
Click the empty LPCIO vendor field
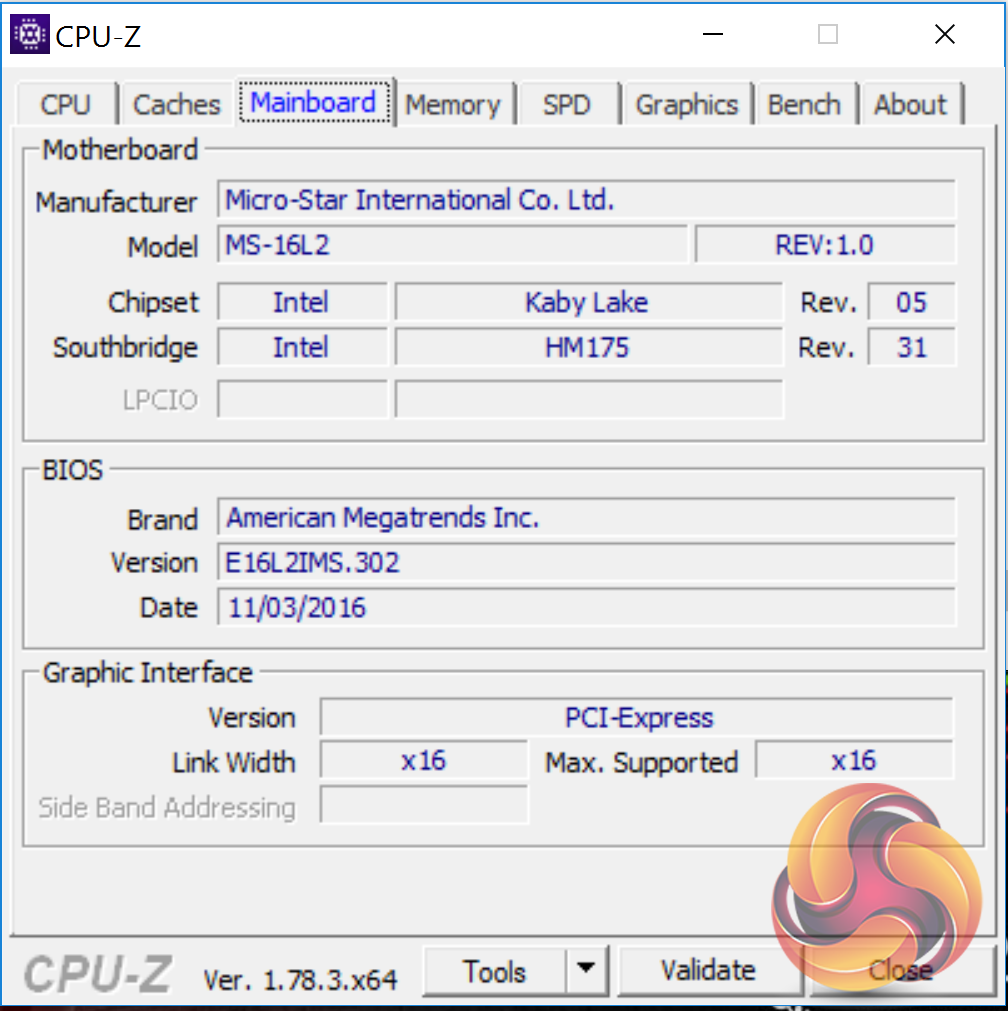[302, 400]
